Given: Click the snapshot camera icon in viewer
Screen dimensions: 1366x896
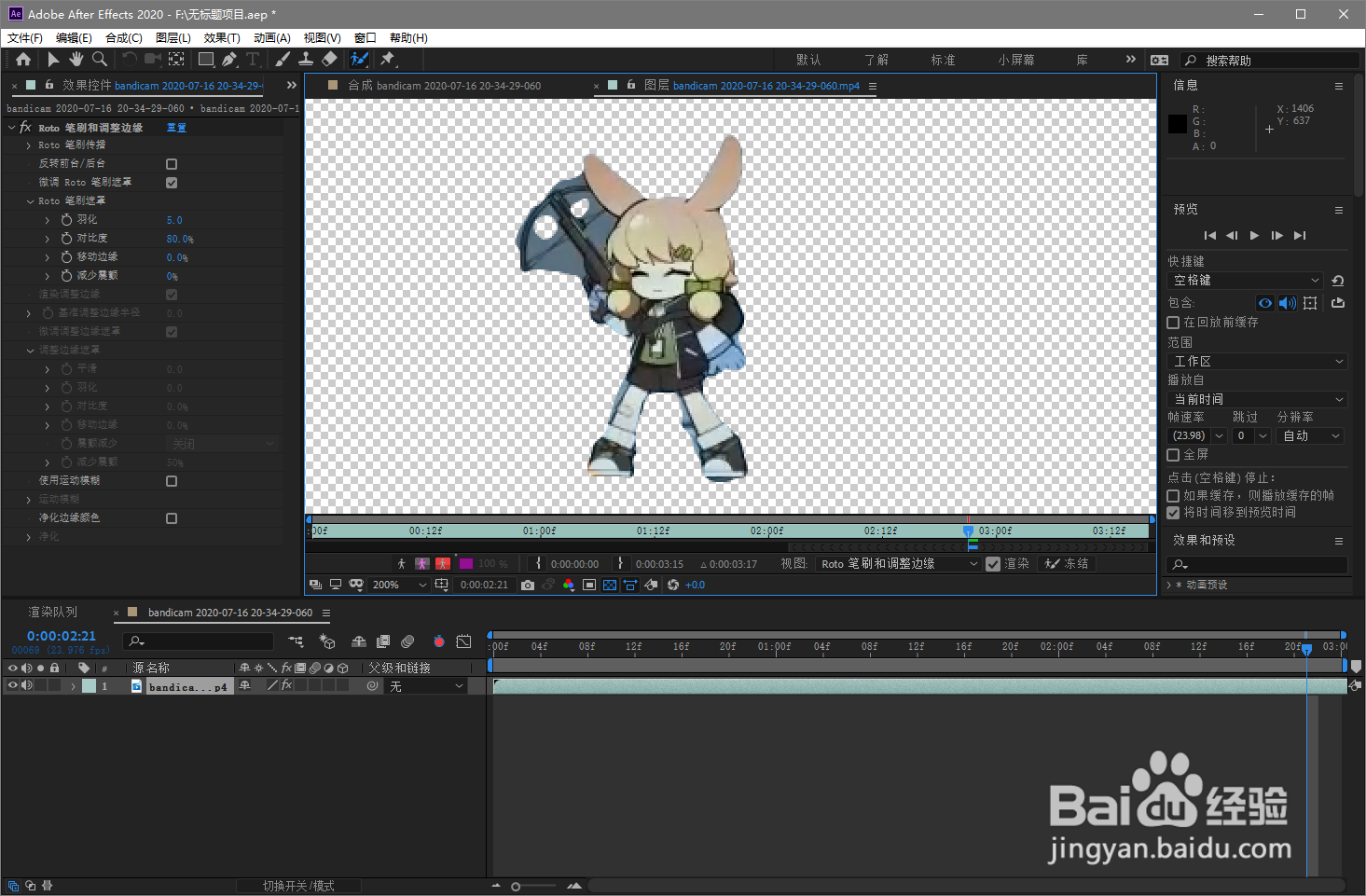Looking at the screenshot, I should click(x=528, y=585).
